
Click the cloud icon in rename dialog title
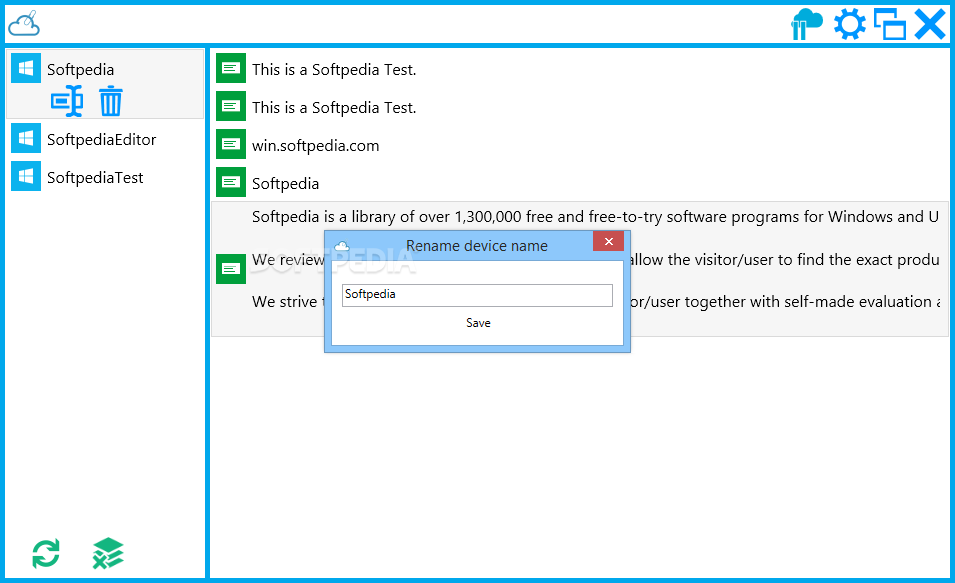point(342,246)
